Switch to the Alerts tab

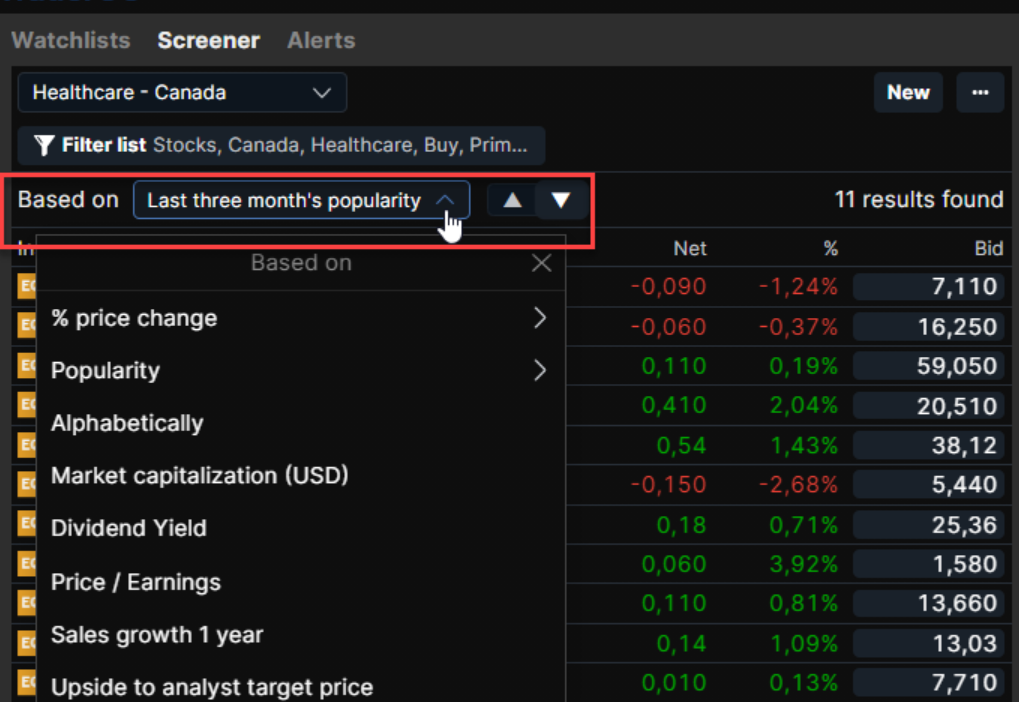321,41
